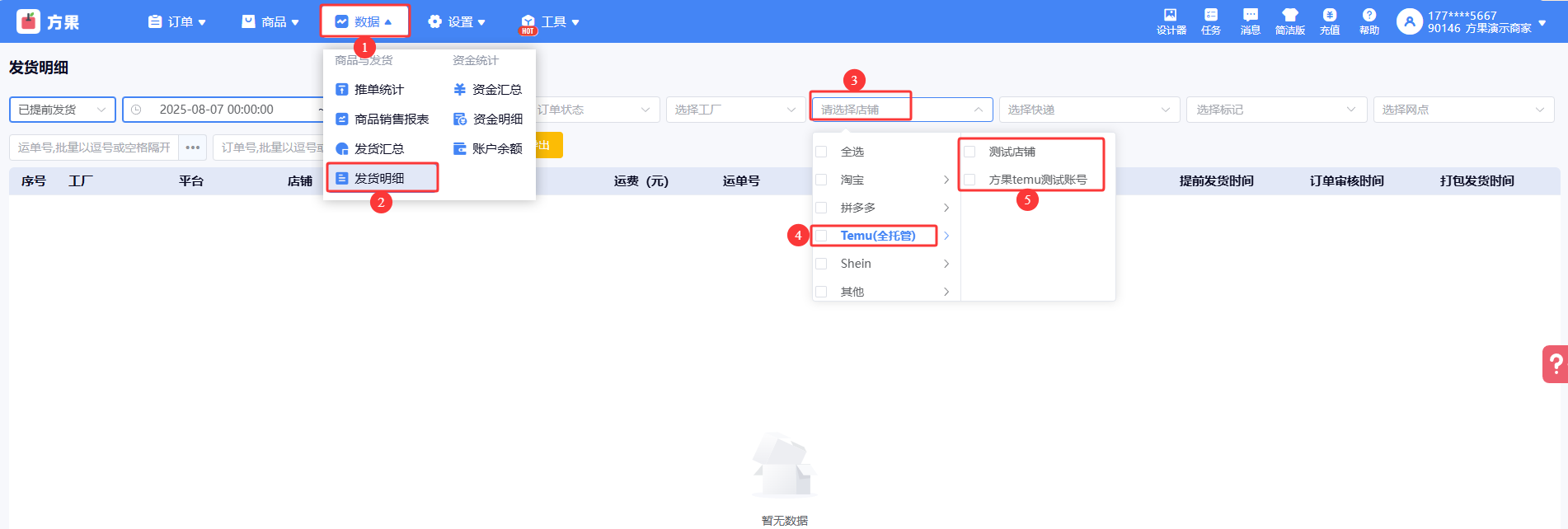Image resolution: width=1568 pixels, height=529 pixels.
Task: Expand the 拼多多 submenu arrow
Action: [946, 208]
